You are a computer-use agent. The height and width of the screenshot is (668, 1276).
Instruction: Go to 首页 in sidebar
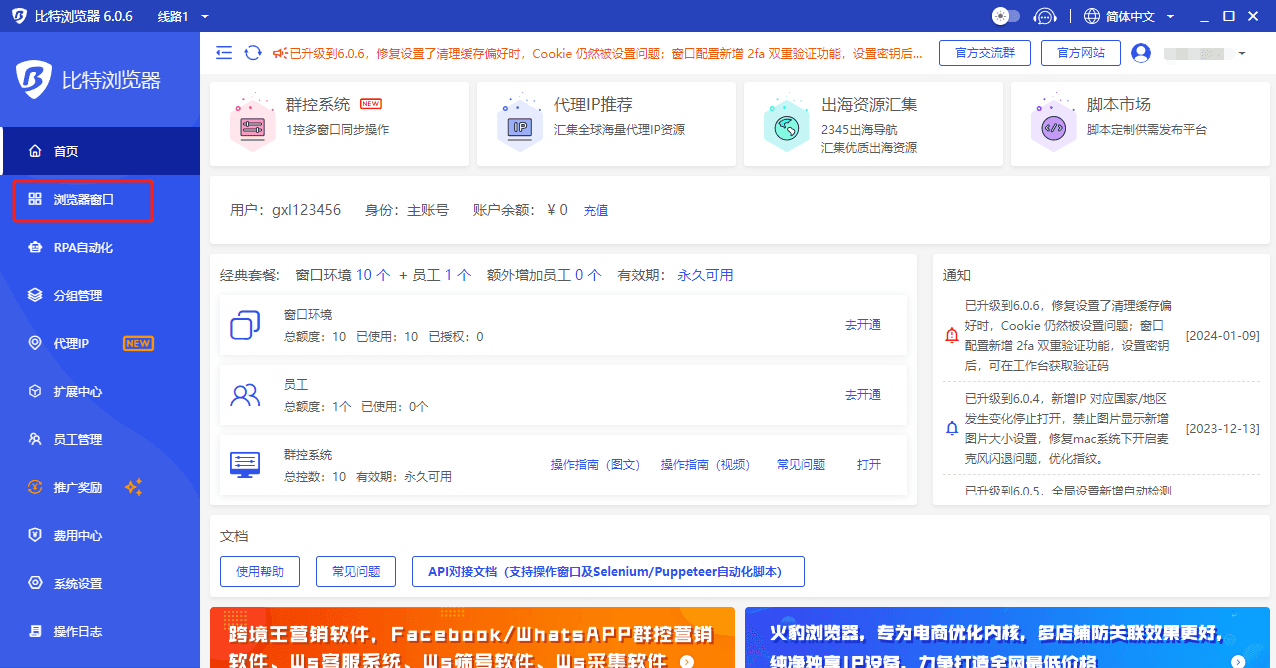(x=100, y=151)
